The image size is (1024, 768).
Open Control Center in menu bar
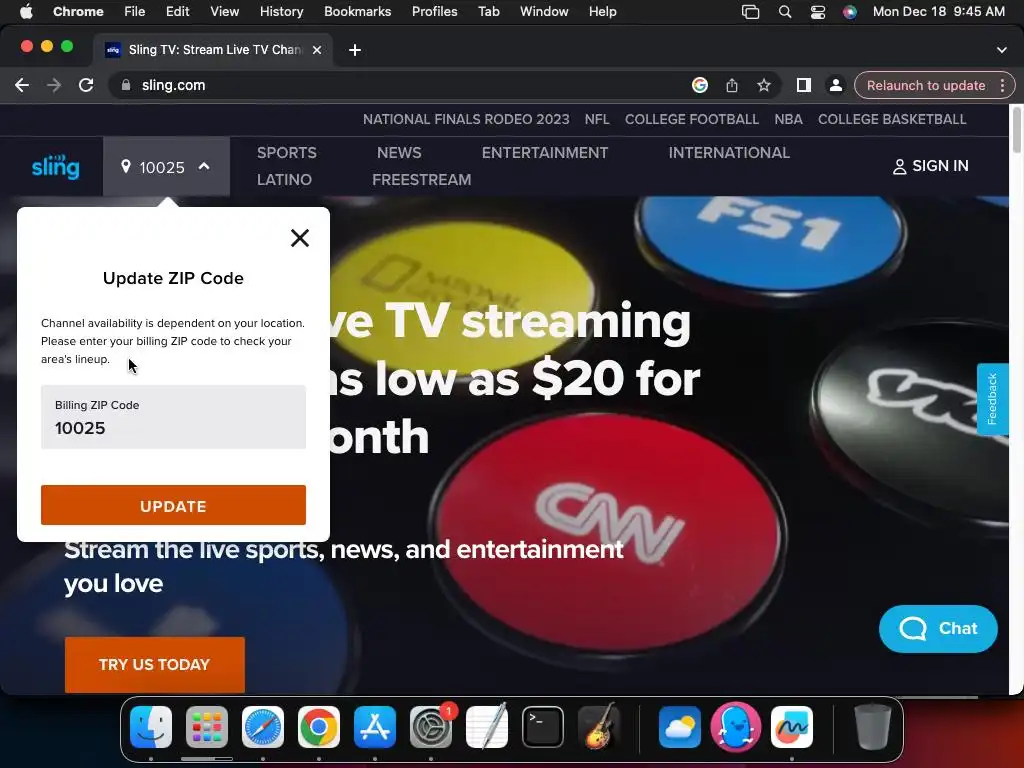point(818,12)
